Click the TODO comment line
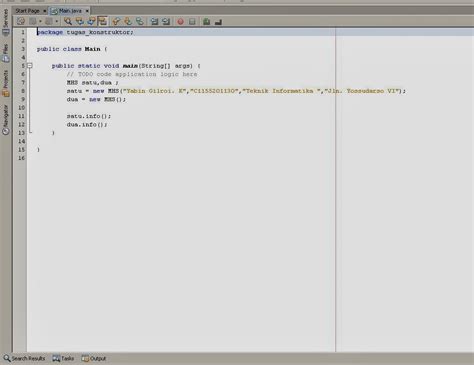Viewport: 474px width, 365px height. click(132, 74)
